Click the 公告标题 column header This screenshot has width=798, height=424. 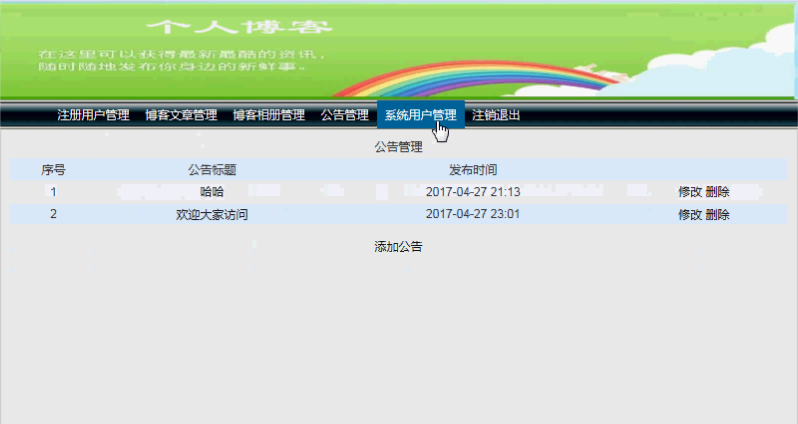tap(212, 170)
